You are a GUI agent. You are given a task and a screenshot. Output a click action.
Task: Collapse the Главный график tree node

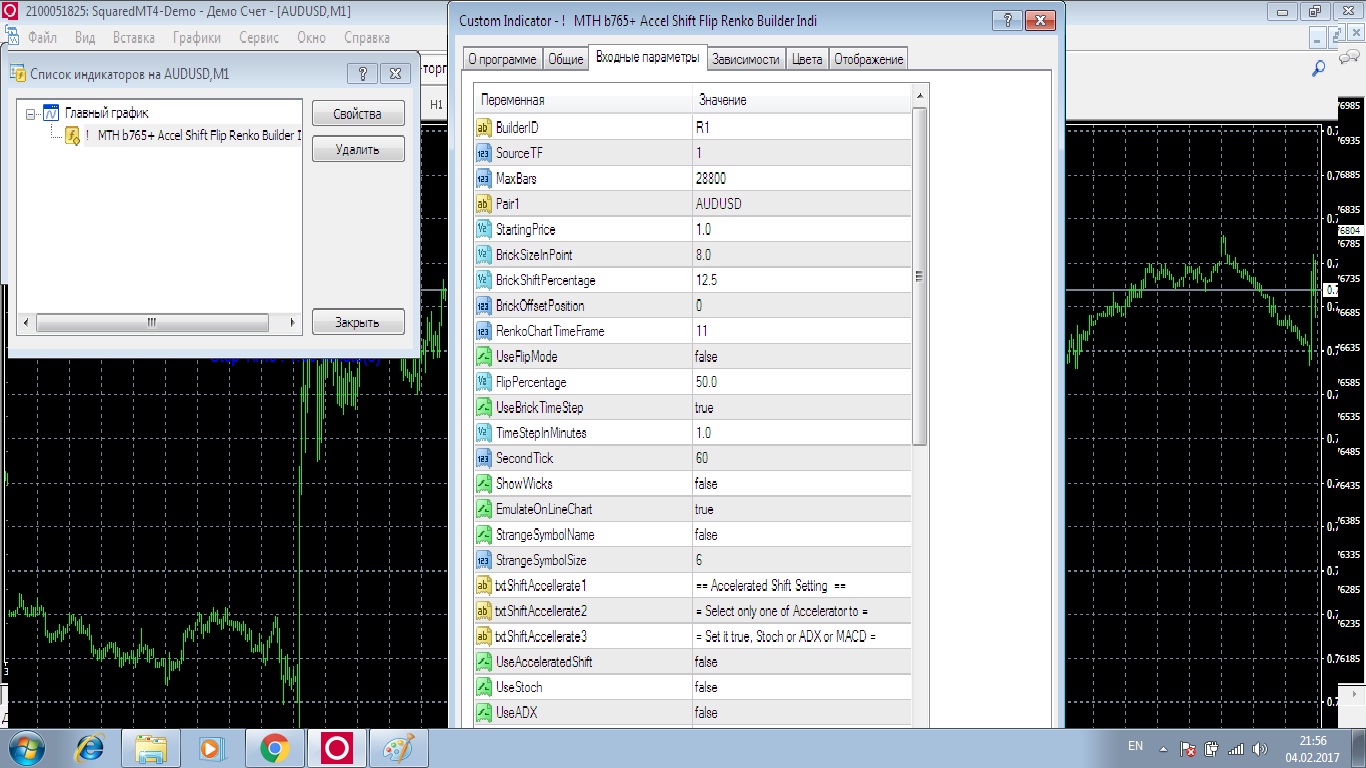coord(32,113)
